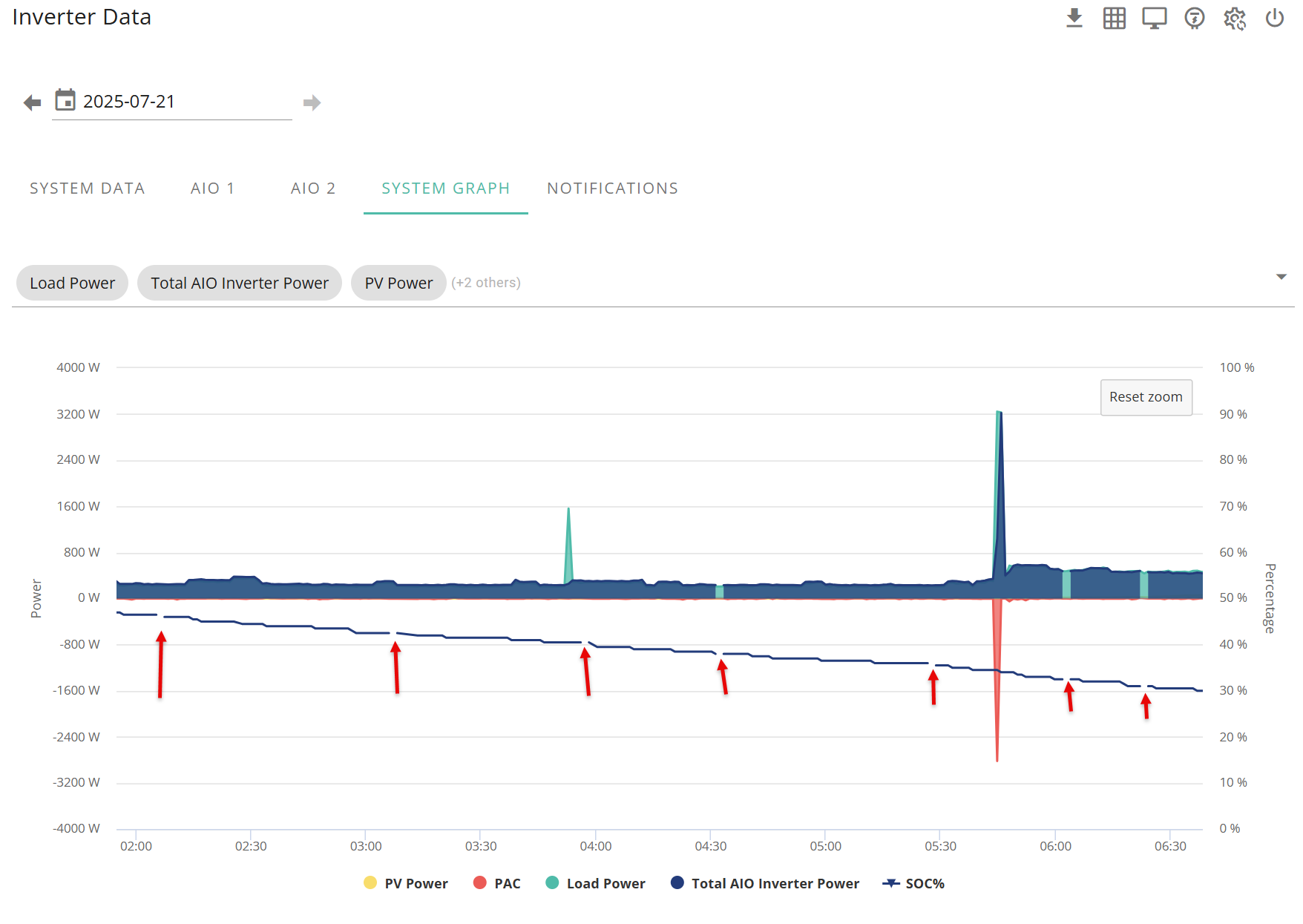Viewport: 1303px width, 924px height.
Task: Click the power logout icon
Action: click(x=1274, y=18)
